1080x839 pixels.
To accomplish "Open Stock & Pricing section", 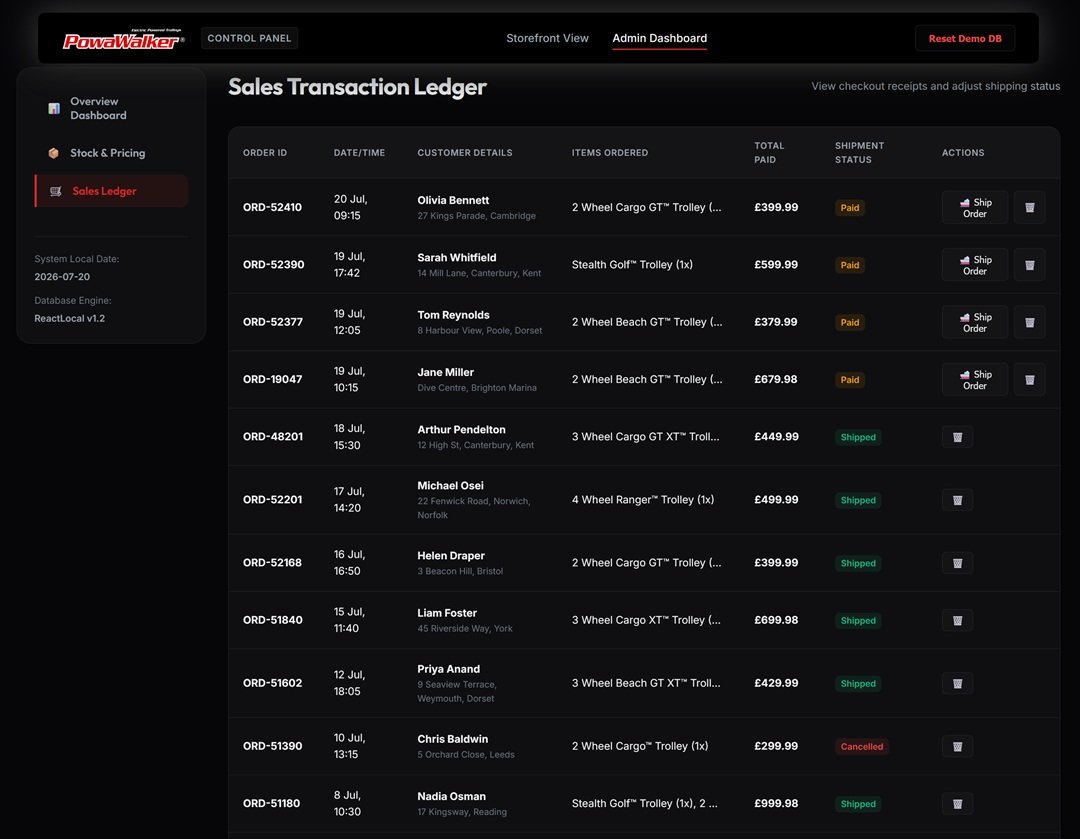I will tap(111, 153).
